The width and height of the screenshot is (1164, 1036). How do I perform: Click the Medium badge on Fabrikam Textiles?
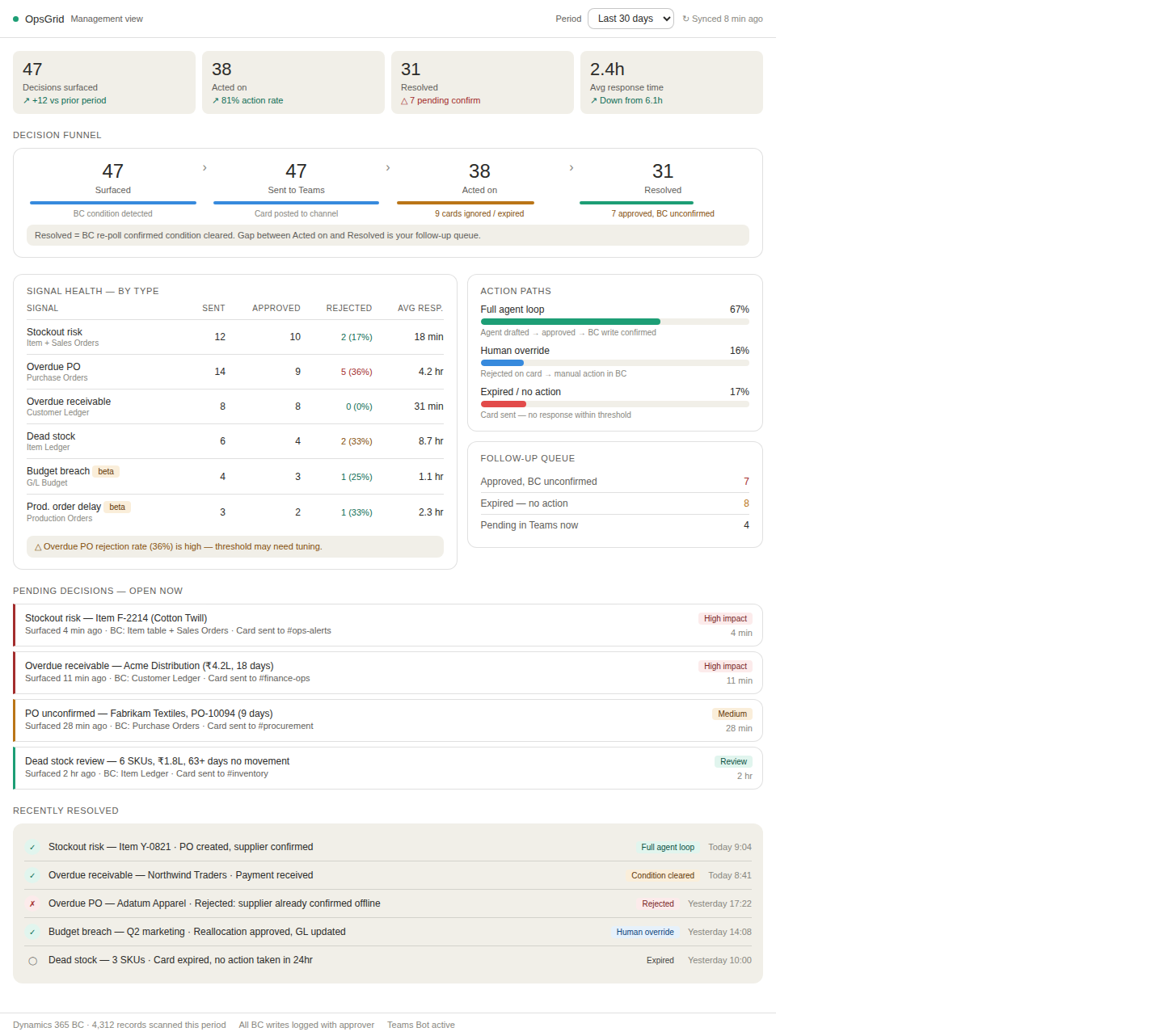(x=732, y=714)
